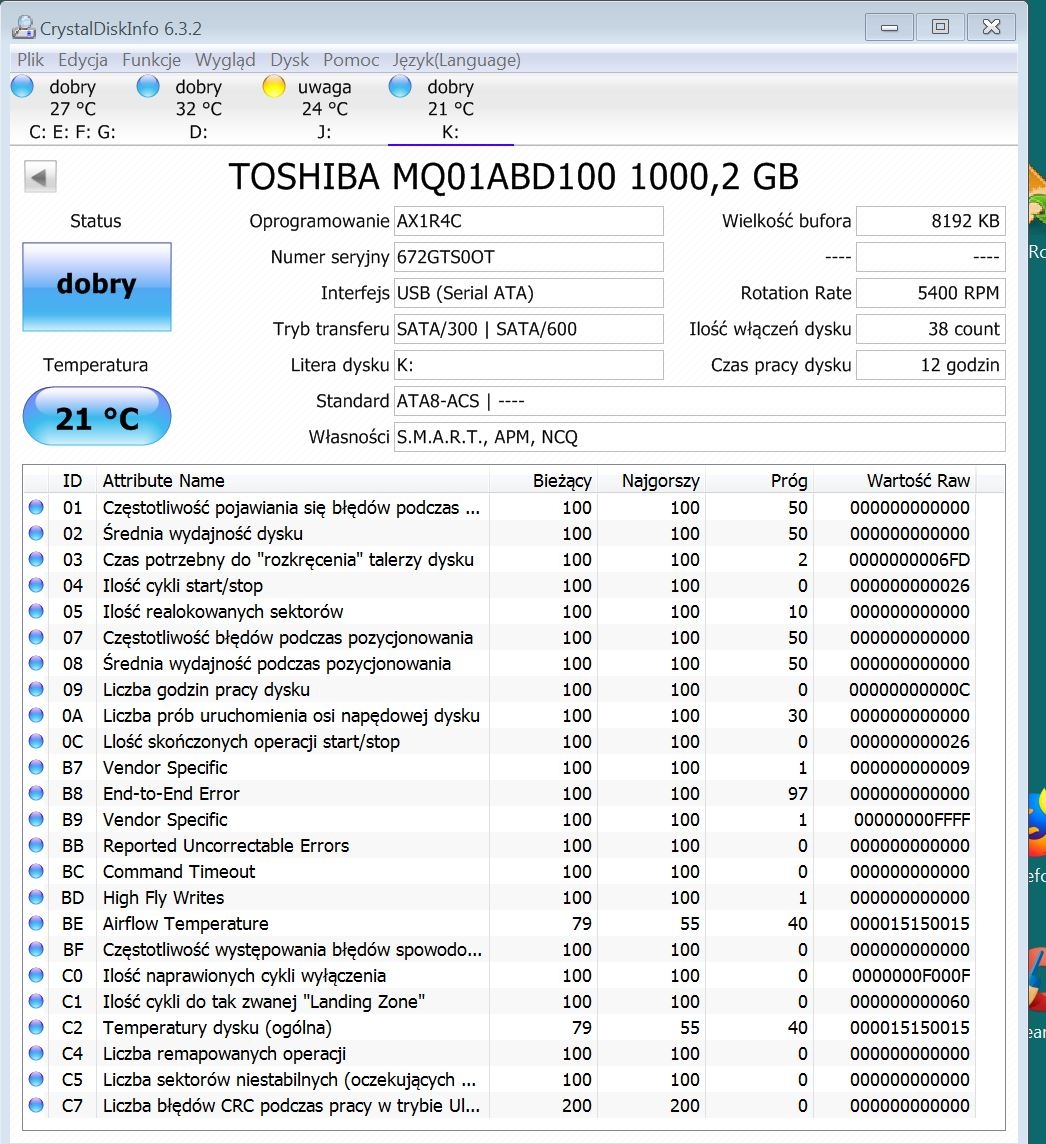This screenshot has width=1046, height=1144.
Task: Open the Dysk menu
Action: (x=290, y=60)
